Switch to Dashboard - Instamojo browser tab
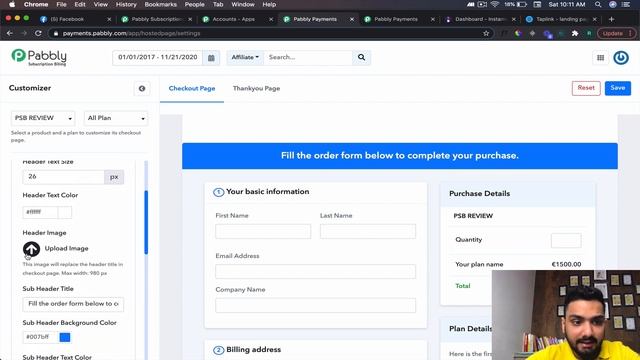The image size is (640, 360). click(480, 19)
